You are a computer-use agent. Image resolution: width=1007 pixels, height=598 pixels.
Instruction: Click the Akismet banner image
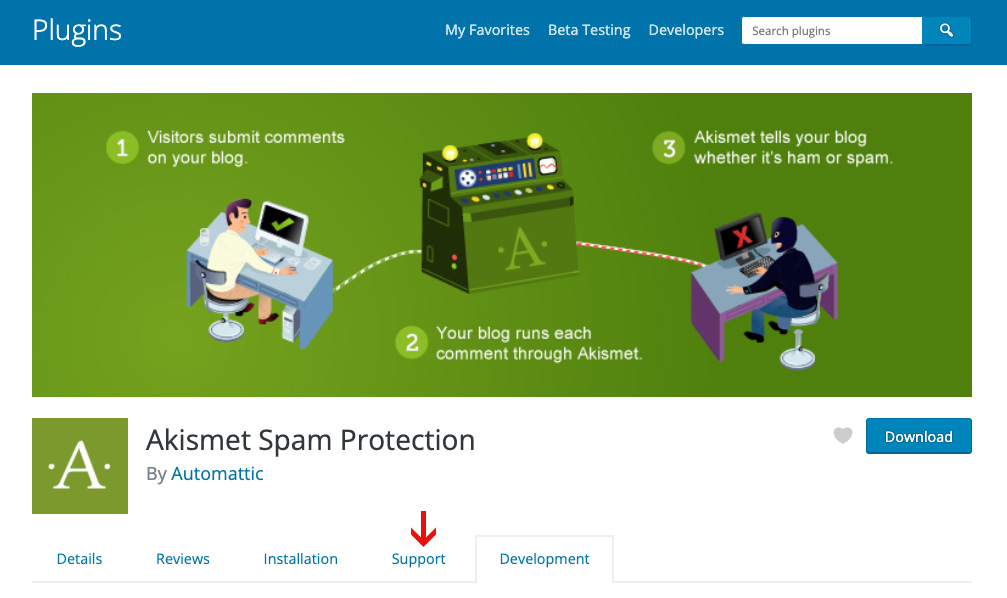[502, 245]
